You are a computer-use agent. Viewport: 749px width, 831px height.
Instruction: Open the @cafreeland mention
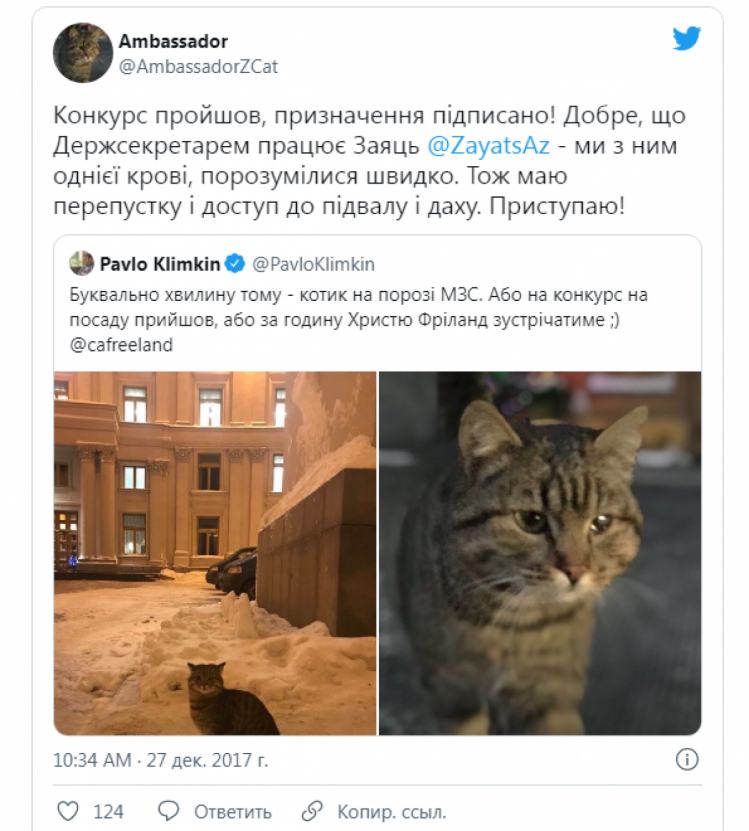(121, 345)
